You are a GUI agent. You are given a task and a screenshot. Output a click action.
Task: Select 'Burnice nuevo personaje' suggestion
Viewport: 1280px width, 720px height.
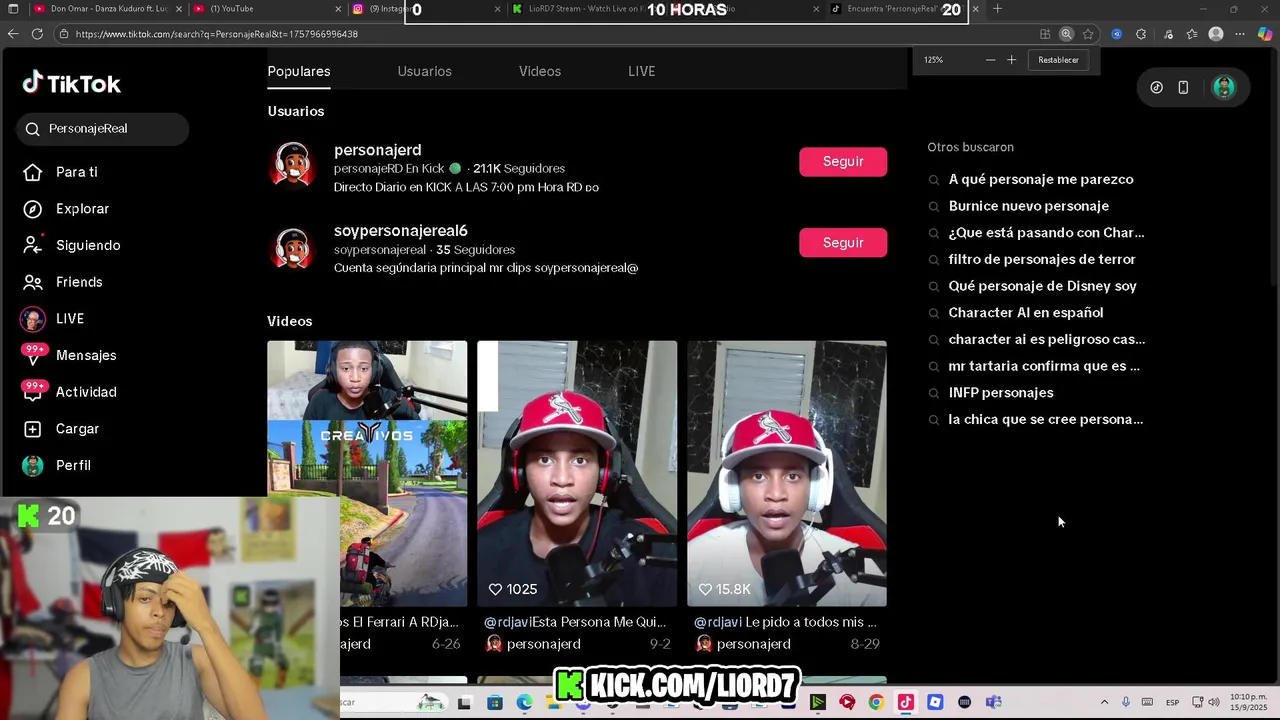click(x=1029, y=206)
